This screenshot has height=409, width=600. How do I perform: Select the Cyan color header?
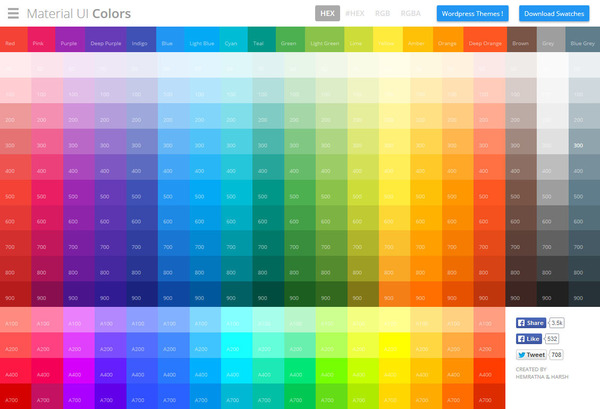pyautogui.click(x=233, y=39)
